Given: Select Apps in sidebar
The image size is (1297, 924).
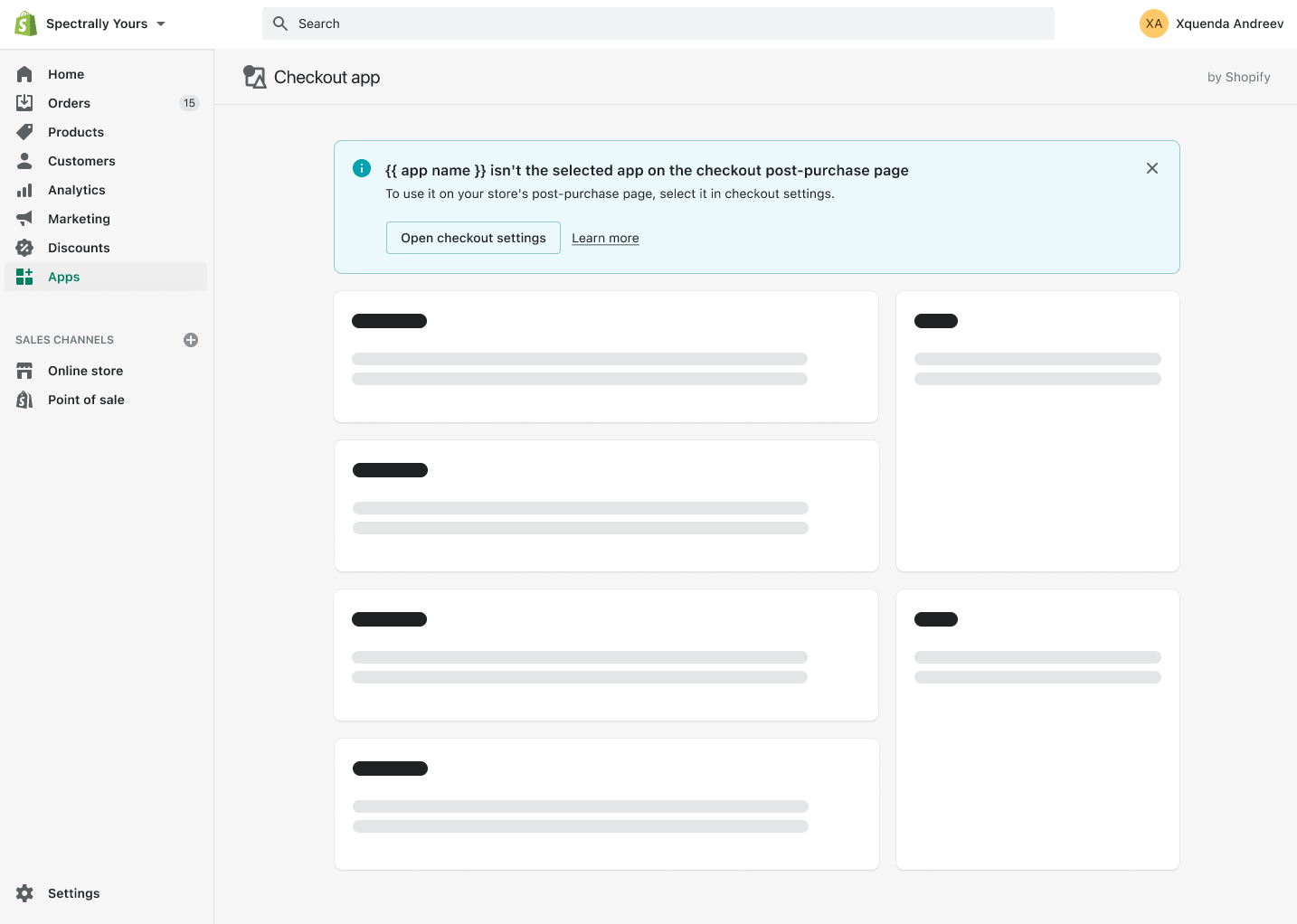Looking at the screenshot, I should (106, 277).
